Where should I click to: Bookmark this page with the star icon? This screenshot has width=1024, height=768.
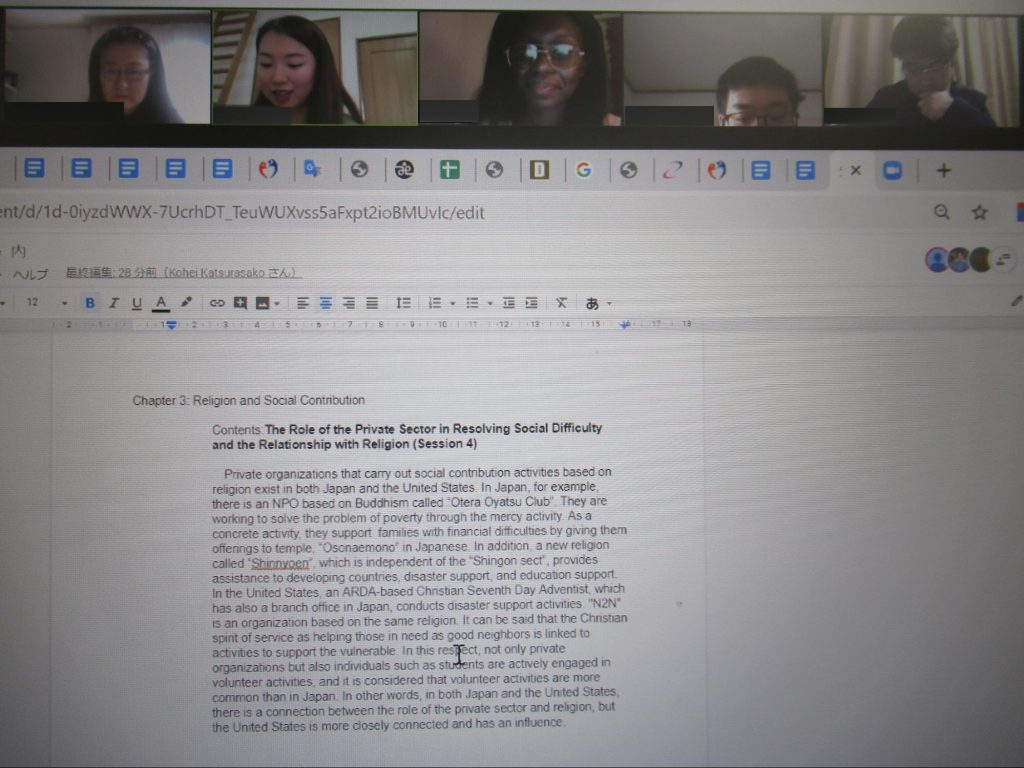point(980,212)
